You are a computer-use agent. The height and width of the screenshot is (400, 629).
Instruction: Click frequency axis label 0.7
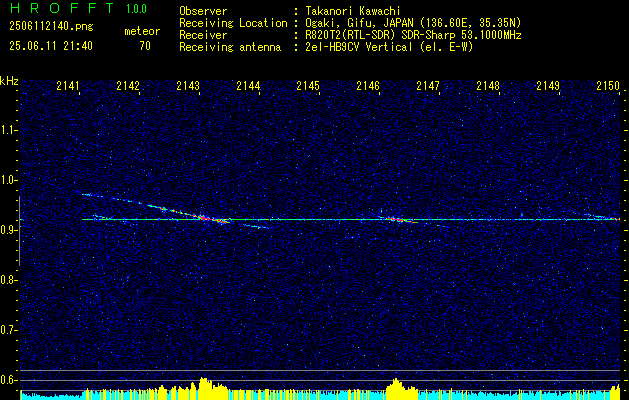[x=8, y=330]
